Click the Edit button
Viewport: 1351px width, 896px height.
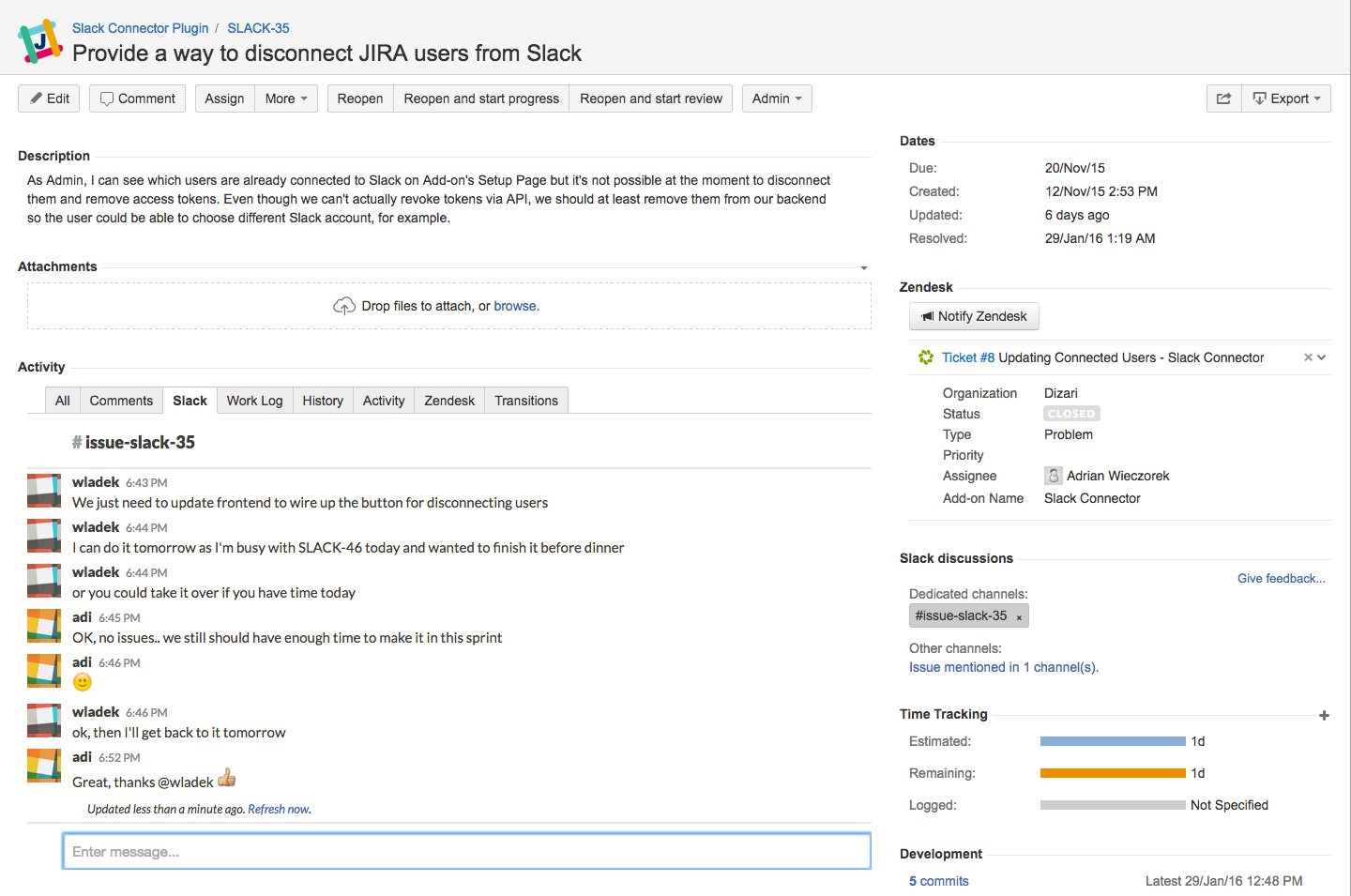click(49, 99)
